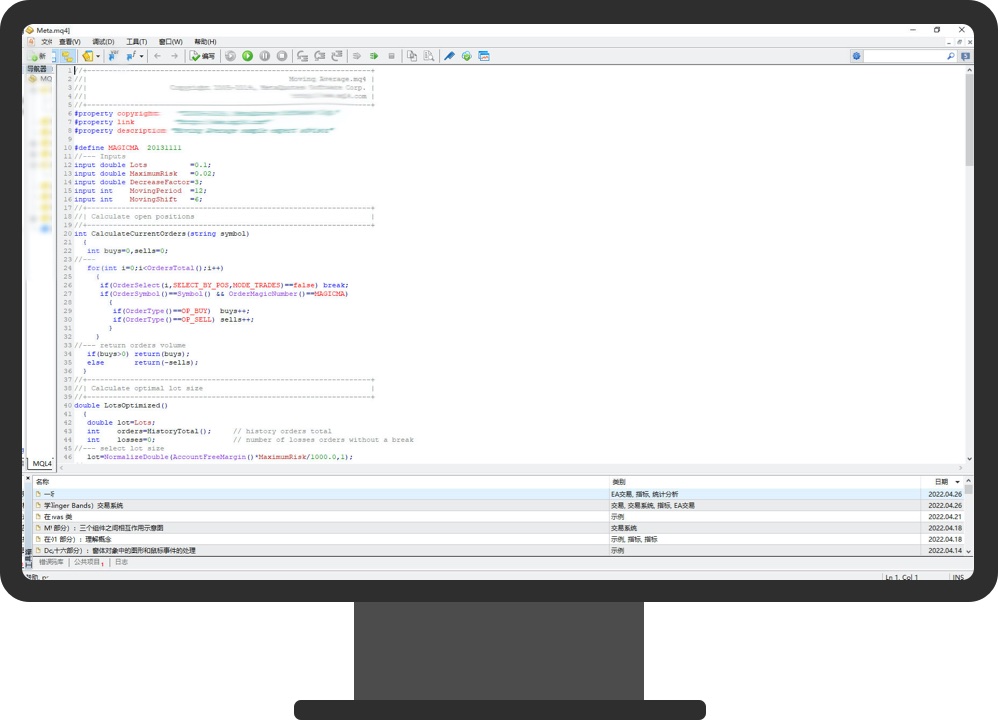Open the 工具(T) menu
Image resolution: width=998 pixels, height=720 pixels.
pyautogui.click(x=138, y=42)
